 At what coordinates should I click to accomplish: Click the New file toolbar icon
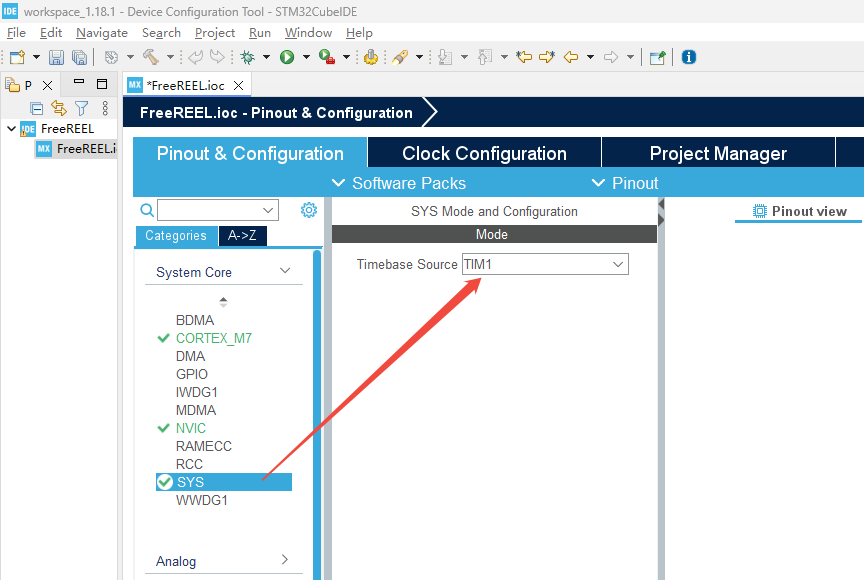pos(17,57)
